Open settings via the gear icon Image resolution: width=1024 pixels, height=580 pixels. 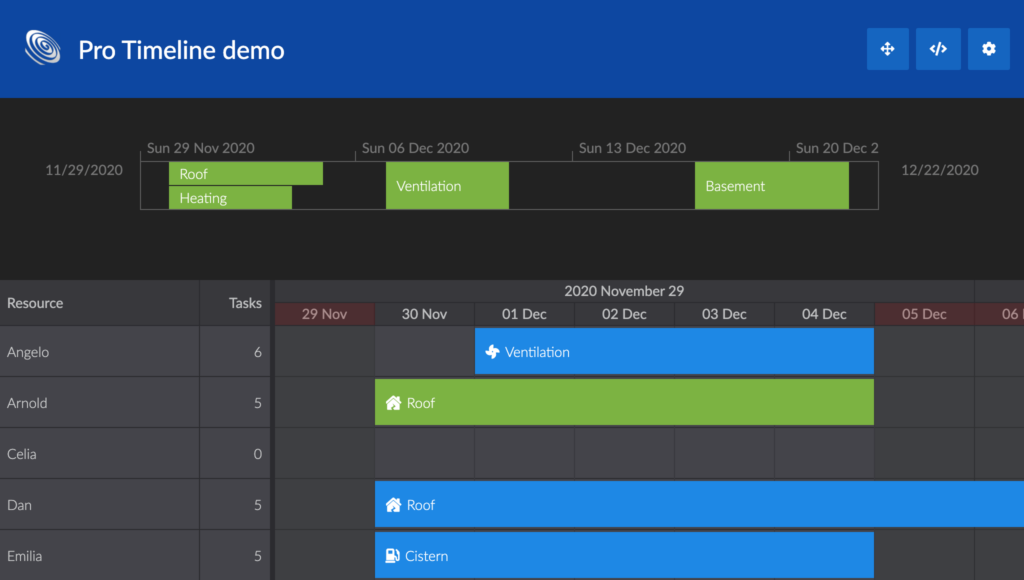pyautogui.click(x=988, y=48)
